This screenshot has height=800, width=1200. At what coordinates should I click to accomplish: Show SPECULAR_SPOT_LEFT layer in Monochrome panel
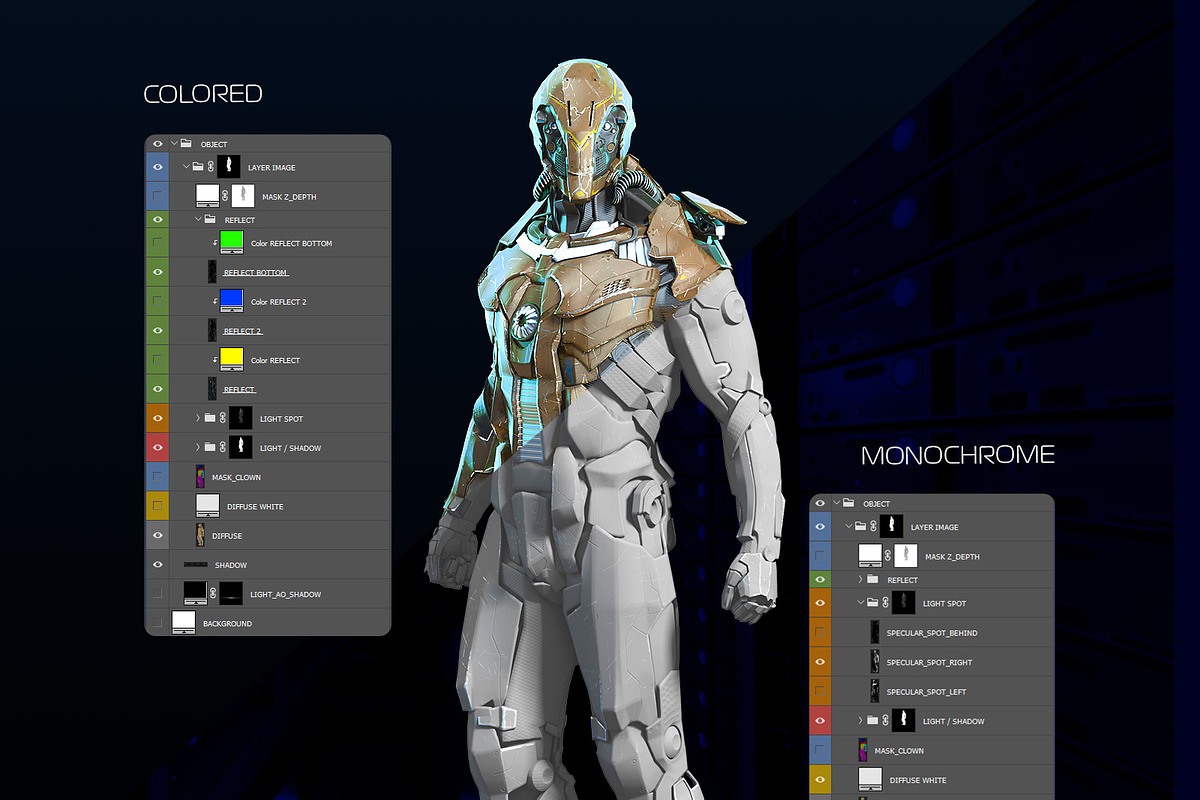pyautogui.click(x=820, y=691)
